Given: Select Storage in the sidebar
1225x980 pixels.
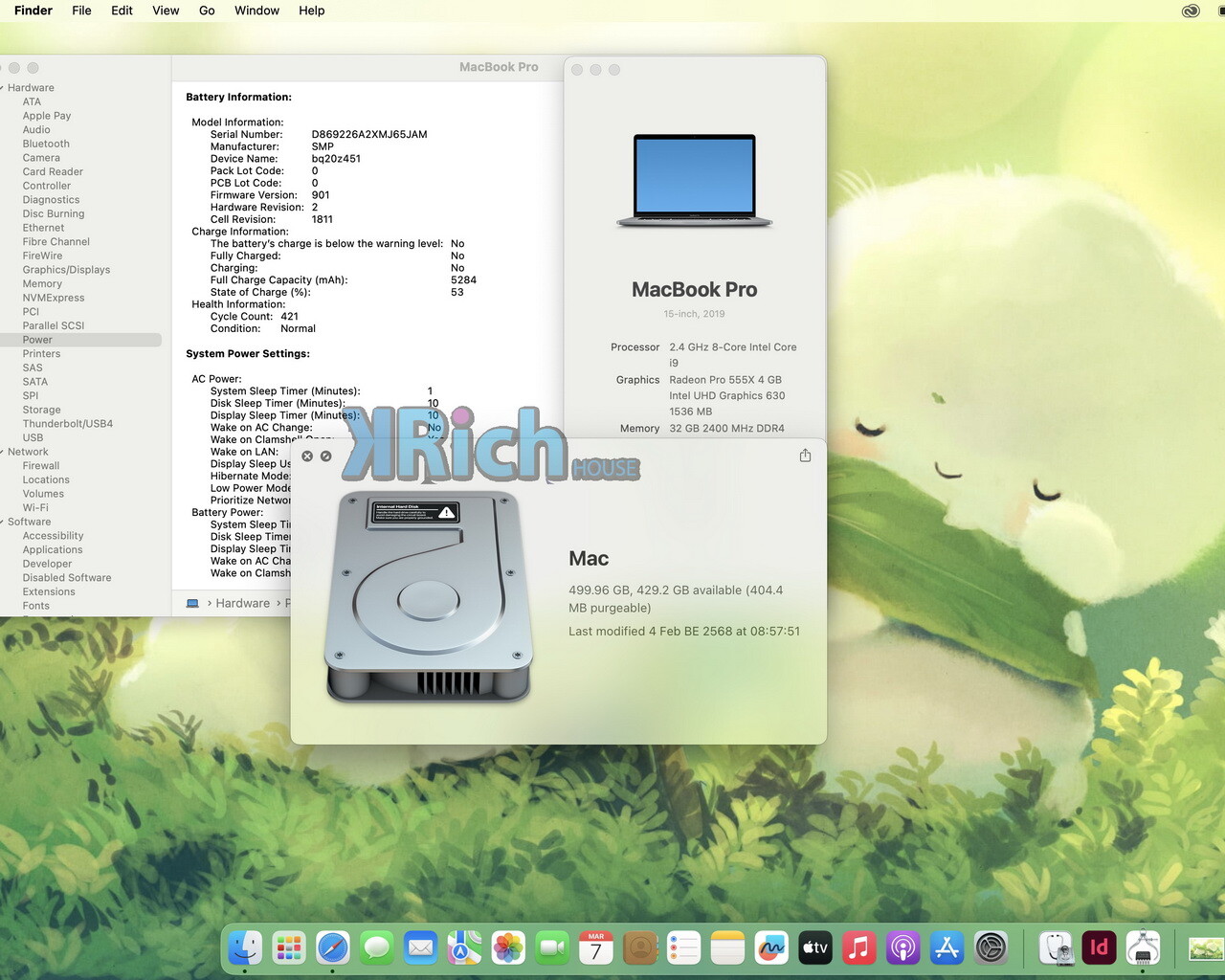Looking at the screenshot, I should tap(41, 410).
